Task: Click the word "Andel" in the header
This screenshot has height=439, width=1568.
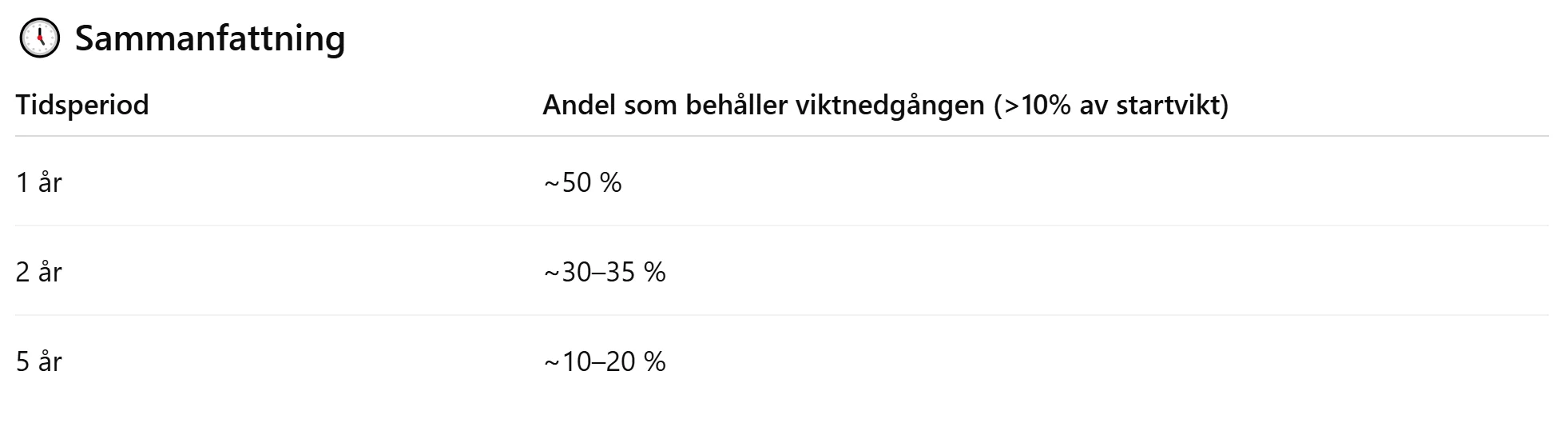Action: point(579,105)
